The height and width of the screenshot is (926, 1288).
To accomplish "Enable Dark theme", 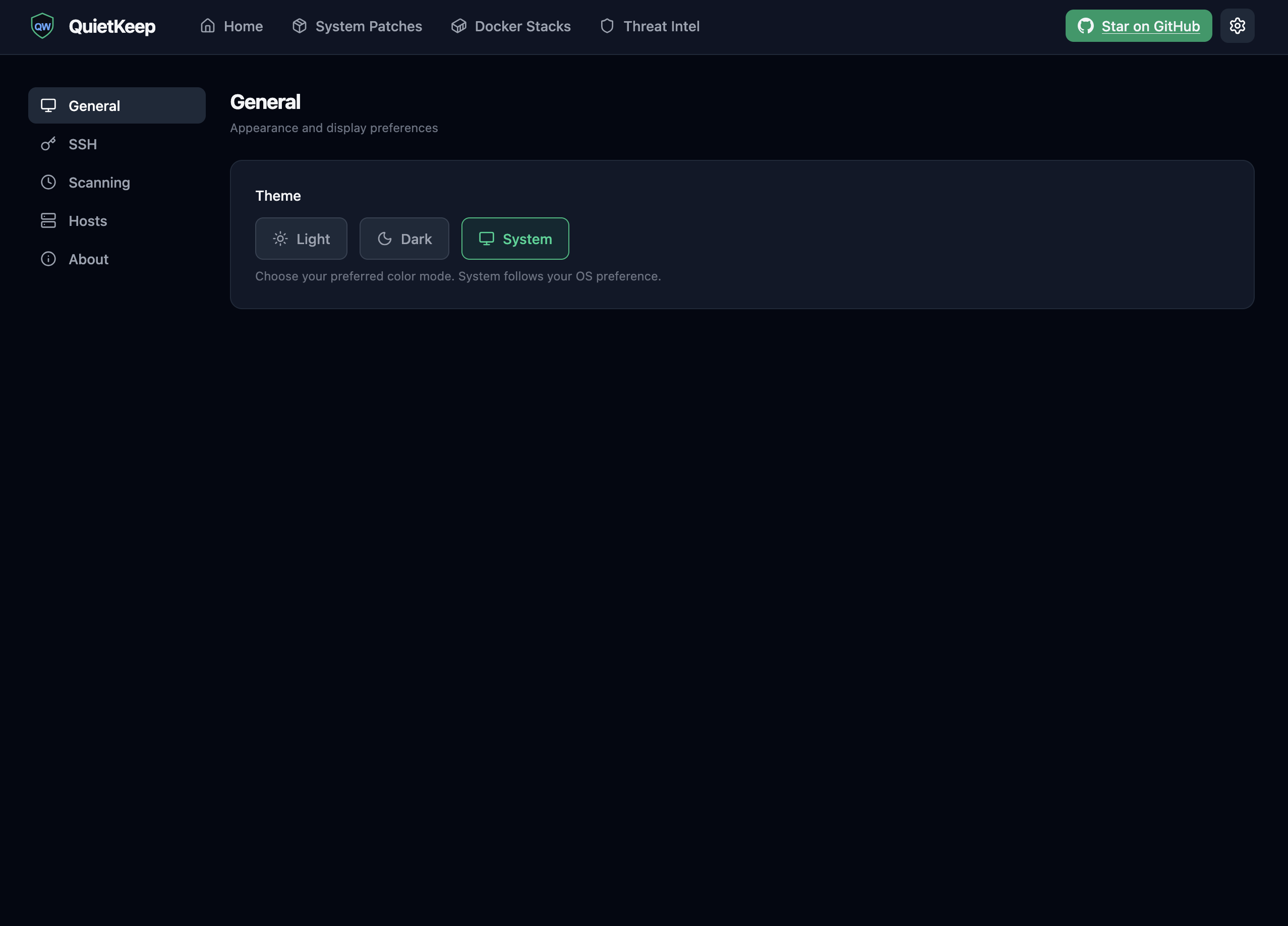I will pyautogui.click(x=404, y=239).
